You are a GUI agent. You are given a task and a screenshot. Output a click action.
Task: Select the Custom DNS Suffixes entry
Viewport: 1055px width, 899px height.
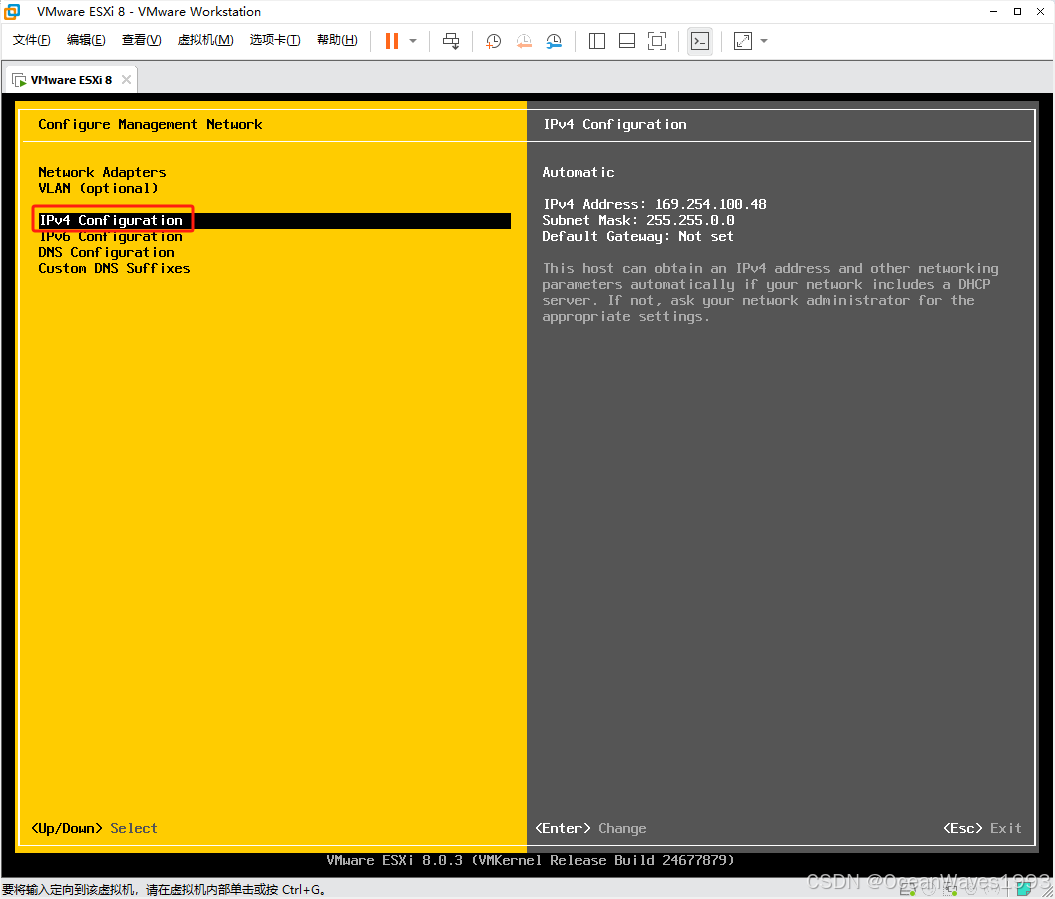pos(114,268)
